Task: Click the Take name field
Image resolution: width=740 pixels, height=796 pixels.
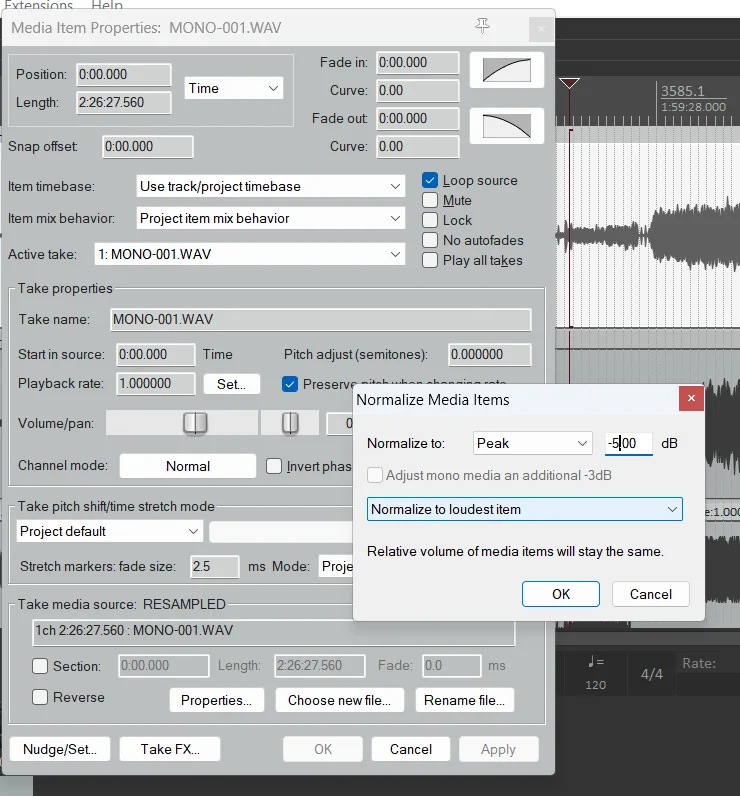Action: [x=321, y=319]
